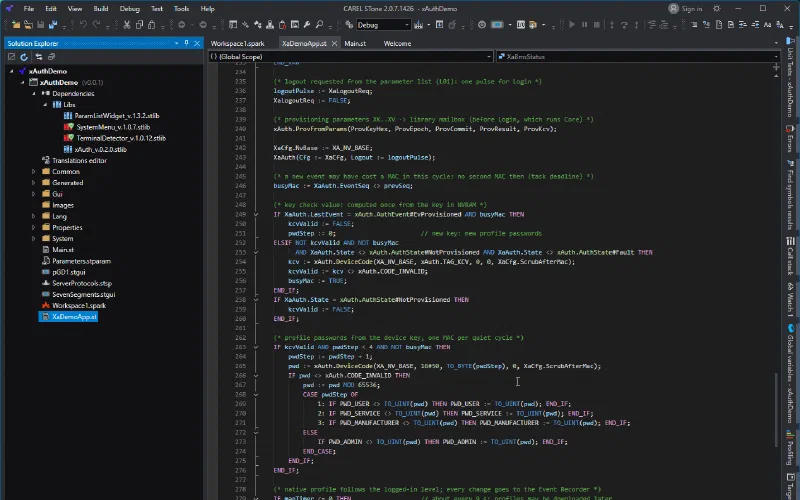The height and width of the screenshot is (500, 800).
Task: Click the Step Over debug icon
Action: (x=624, y=24)
